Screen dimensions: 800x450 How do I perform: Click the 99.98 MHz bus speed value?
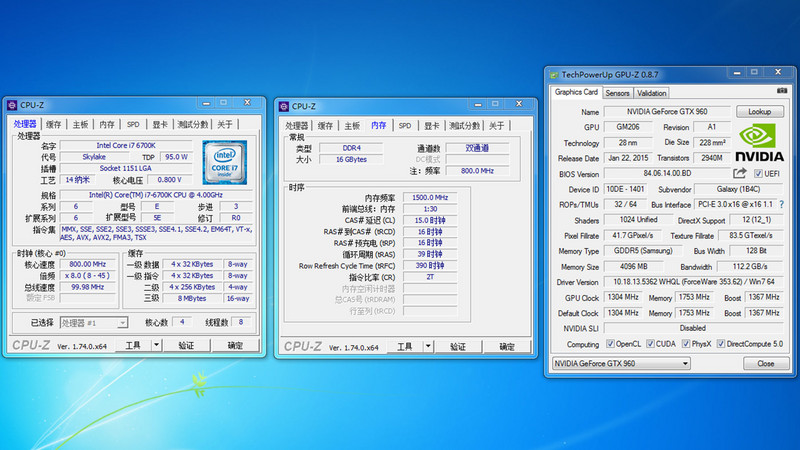[87, 287]
